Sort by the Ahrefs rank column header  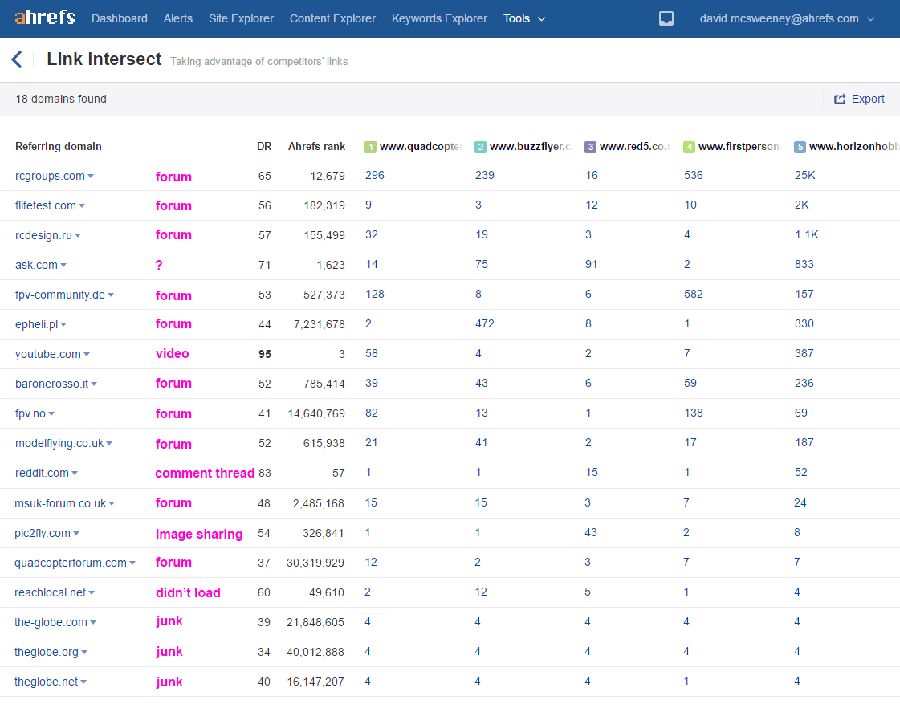click(x=317, y=147)
